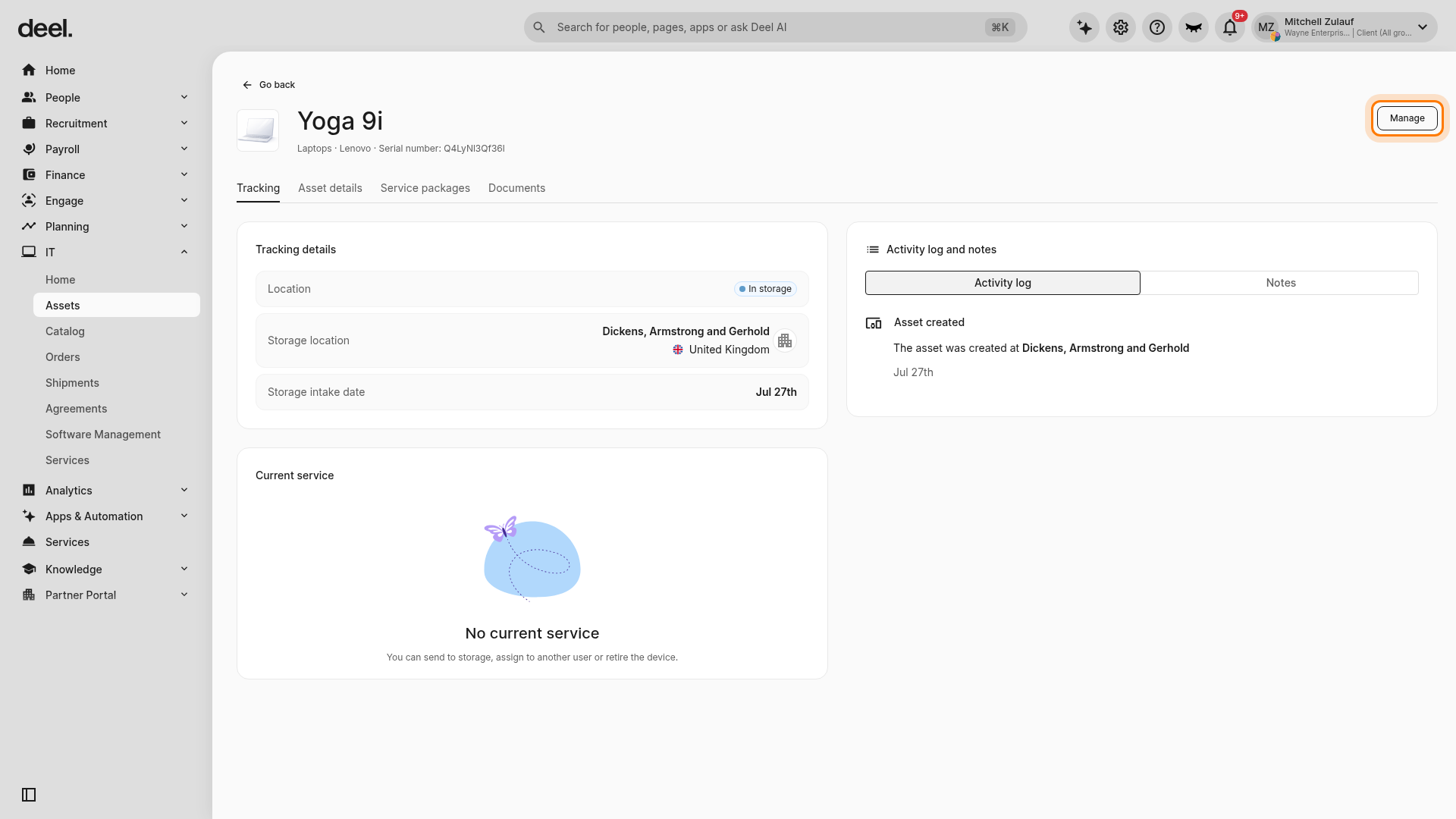Viewport: 1456px width, 819px height.
Task: Expand the Payroll menu chevron
Action: point(184,149)
